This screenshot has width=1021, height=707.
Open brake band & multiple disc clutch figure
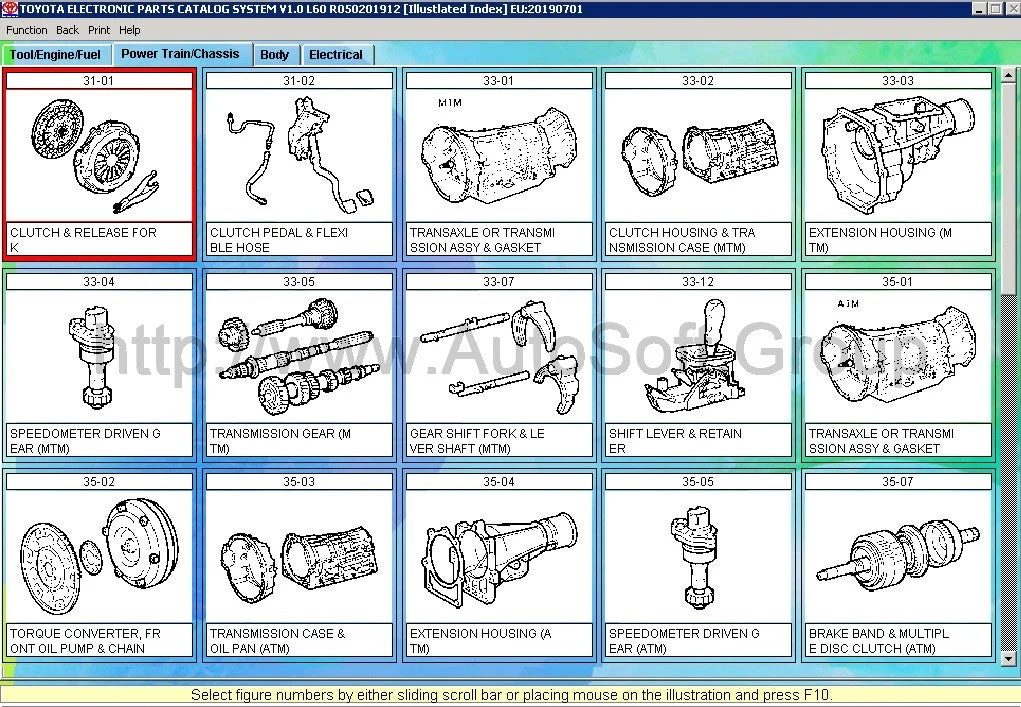click(897, 557)
